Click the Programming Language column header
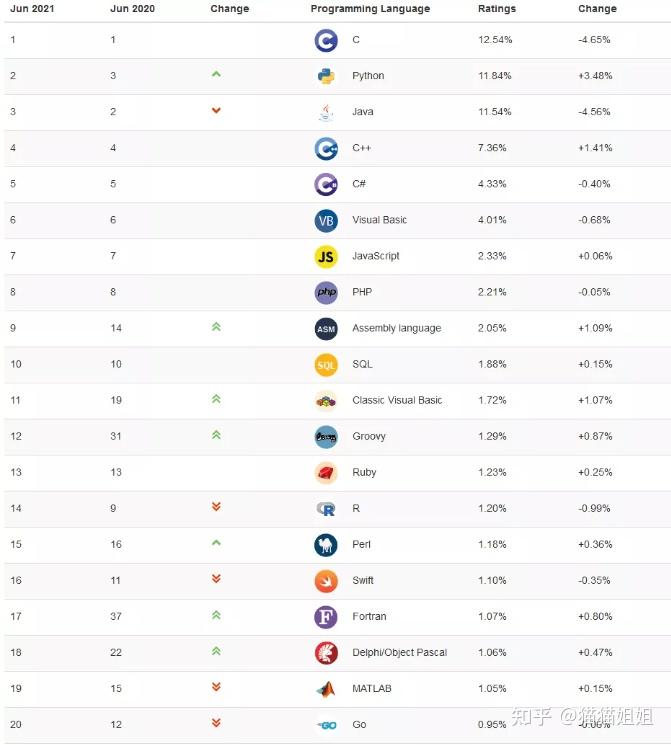The height and width of the screenshot is (745, 671). [370, 9]
